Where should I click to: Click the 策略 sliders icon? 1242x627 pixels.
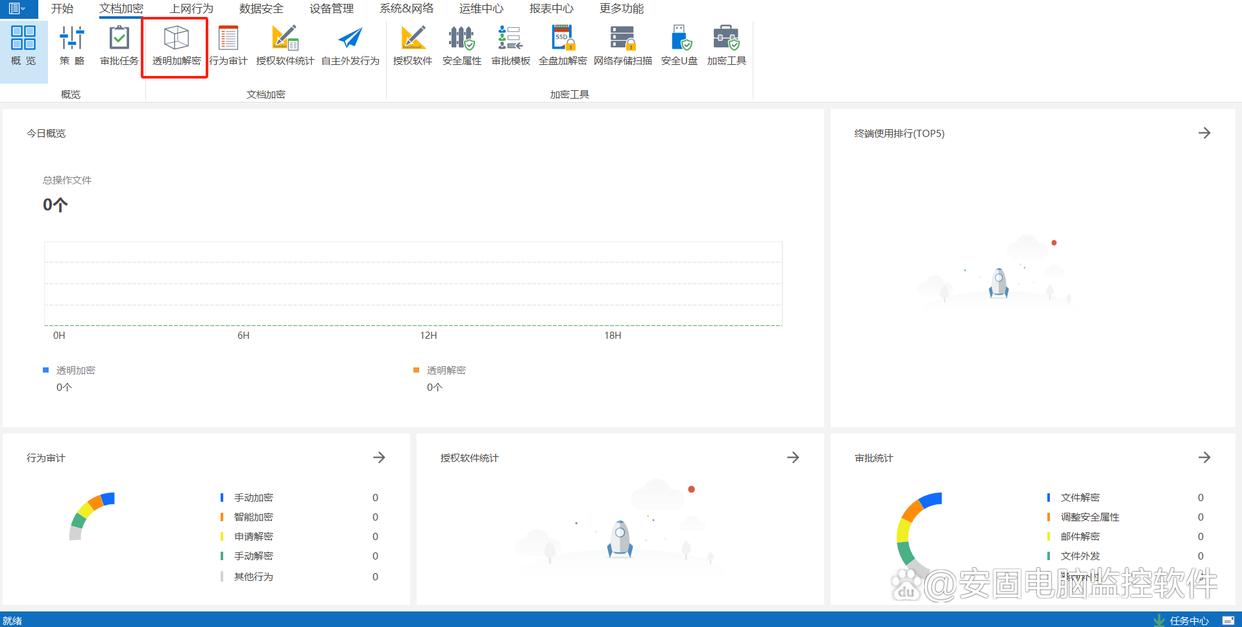click(x=72, y=46)
